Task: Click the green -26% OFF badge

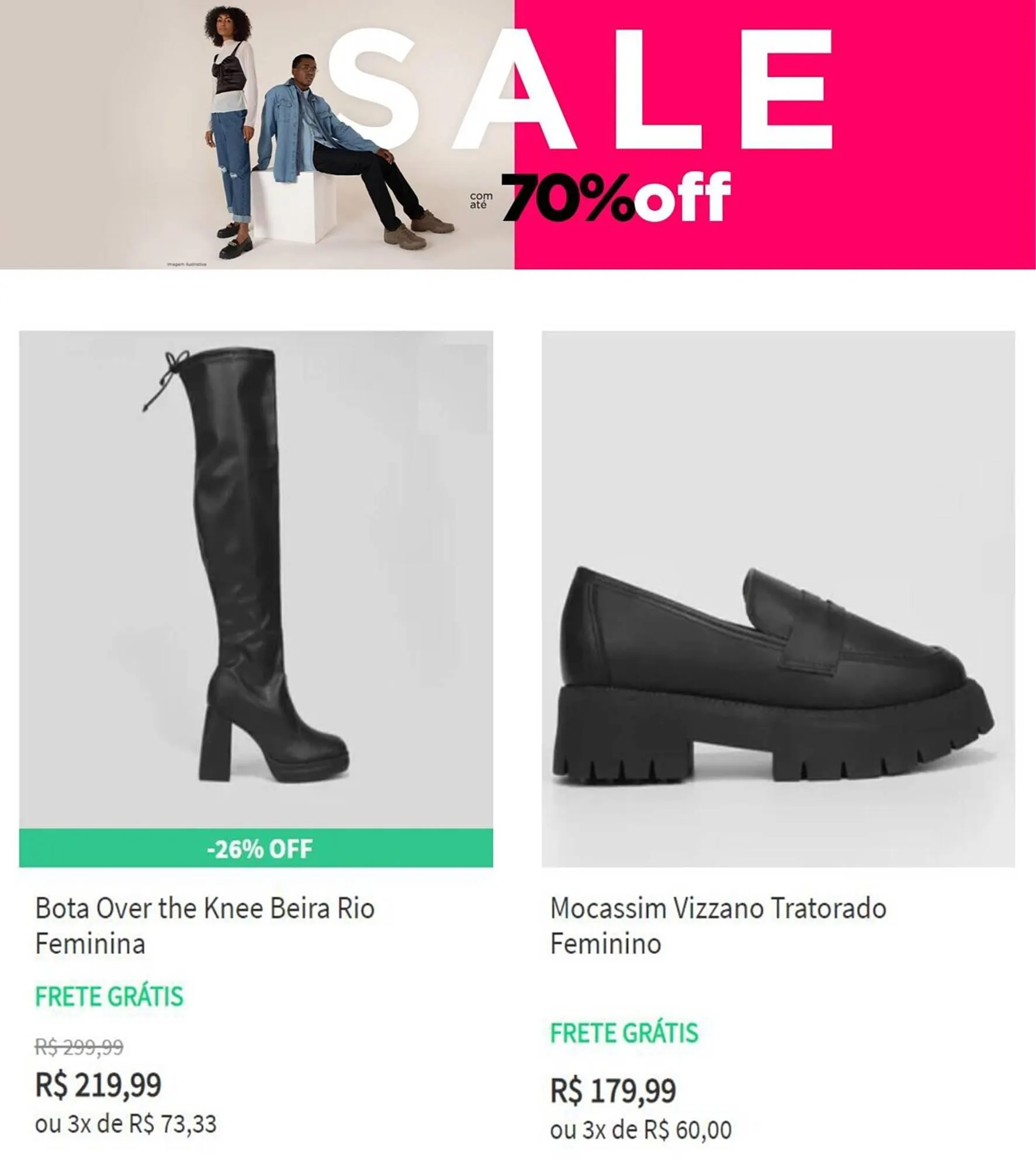Action: 256,848
